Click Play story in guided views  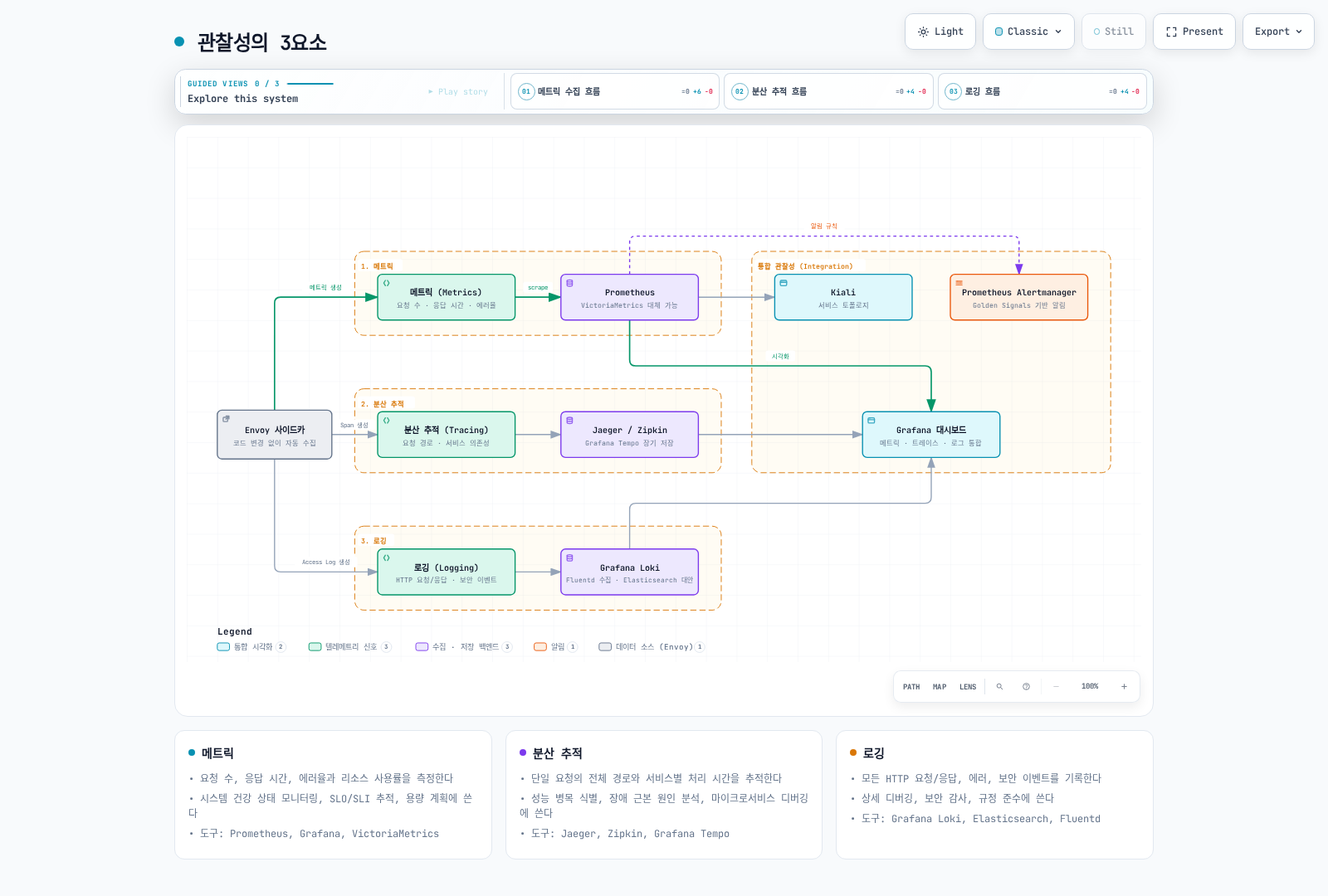click(x=458, y=91)
